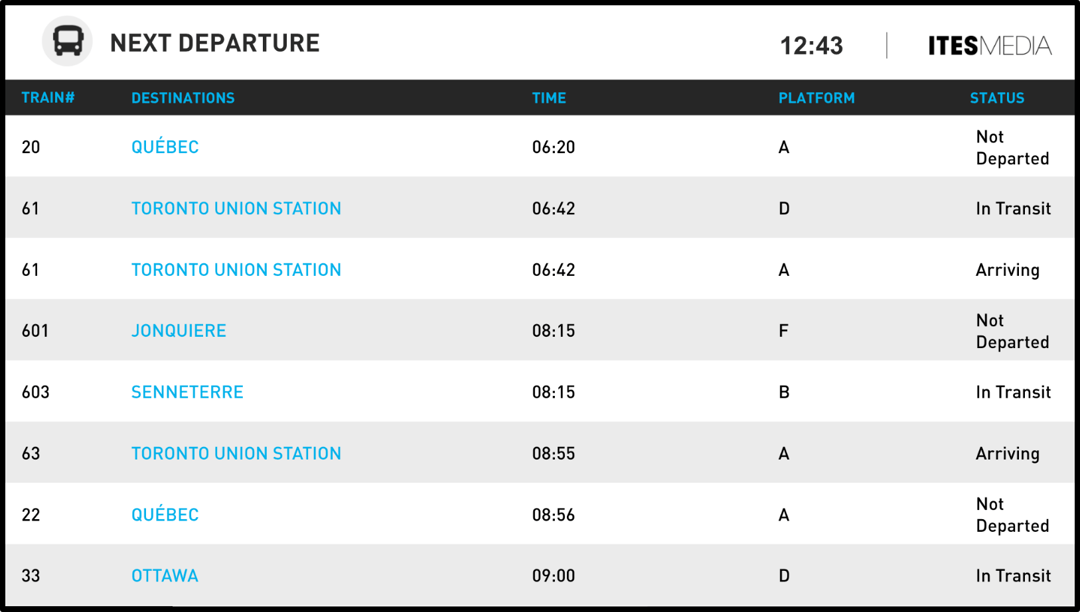Click the ITESMEDIA logo

[989, 45]
